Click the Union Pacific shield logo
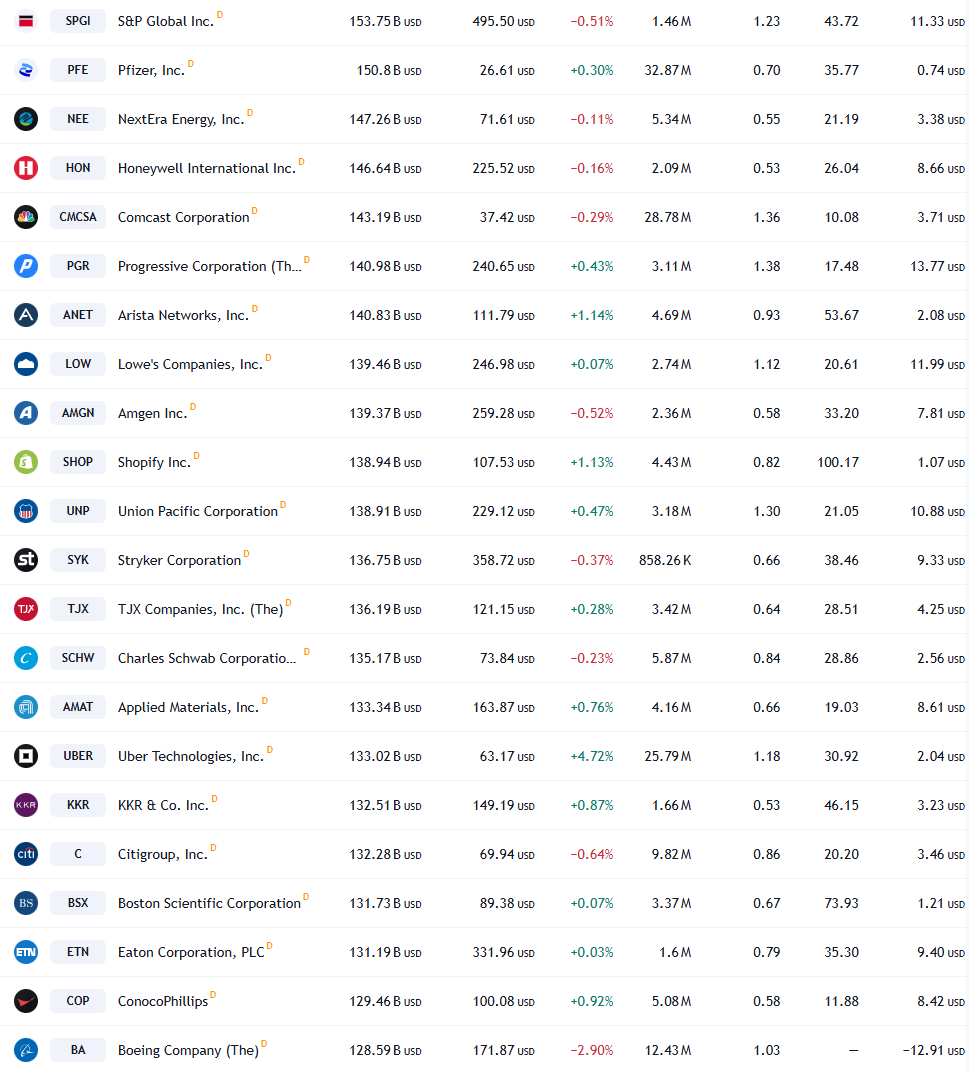This screenshot has width=969, height=1071. 26,511
